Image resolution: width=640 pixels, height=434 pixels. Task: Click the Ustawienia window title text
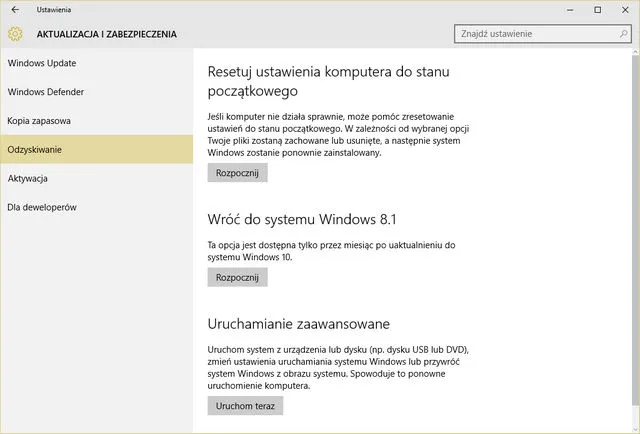click(x=54, y=10)
